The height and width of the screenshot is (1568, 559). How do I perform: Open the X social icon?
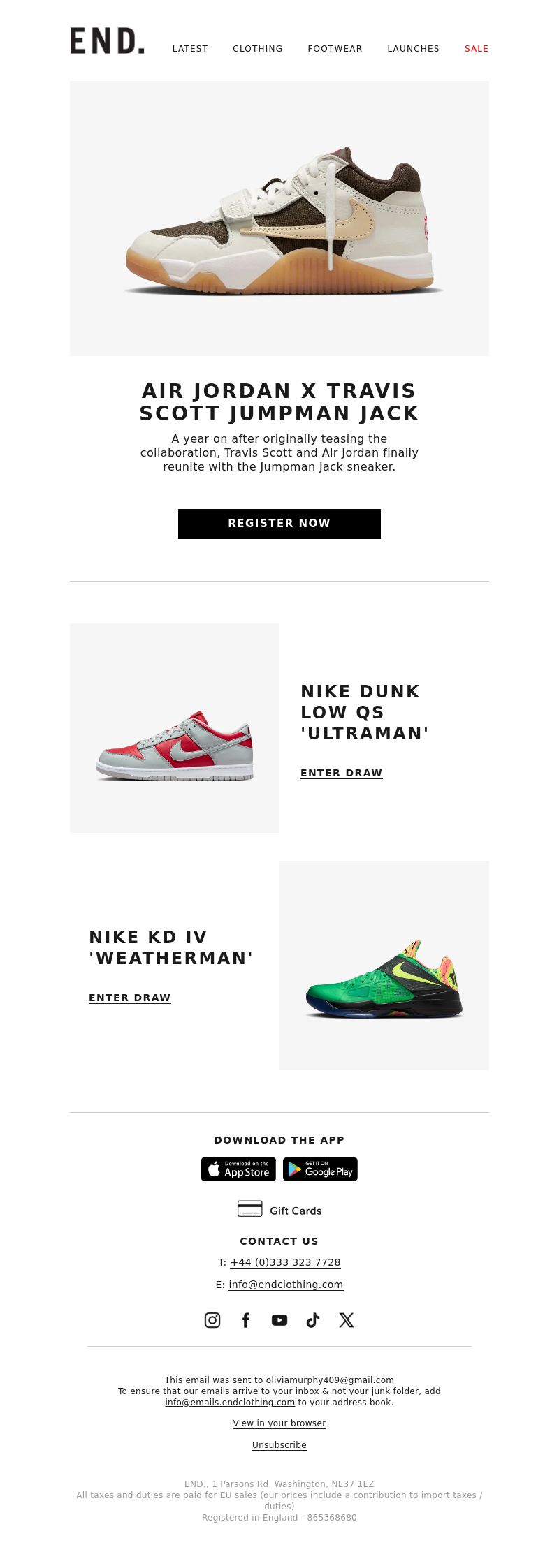tap(347, 1319)
